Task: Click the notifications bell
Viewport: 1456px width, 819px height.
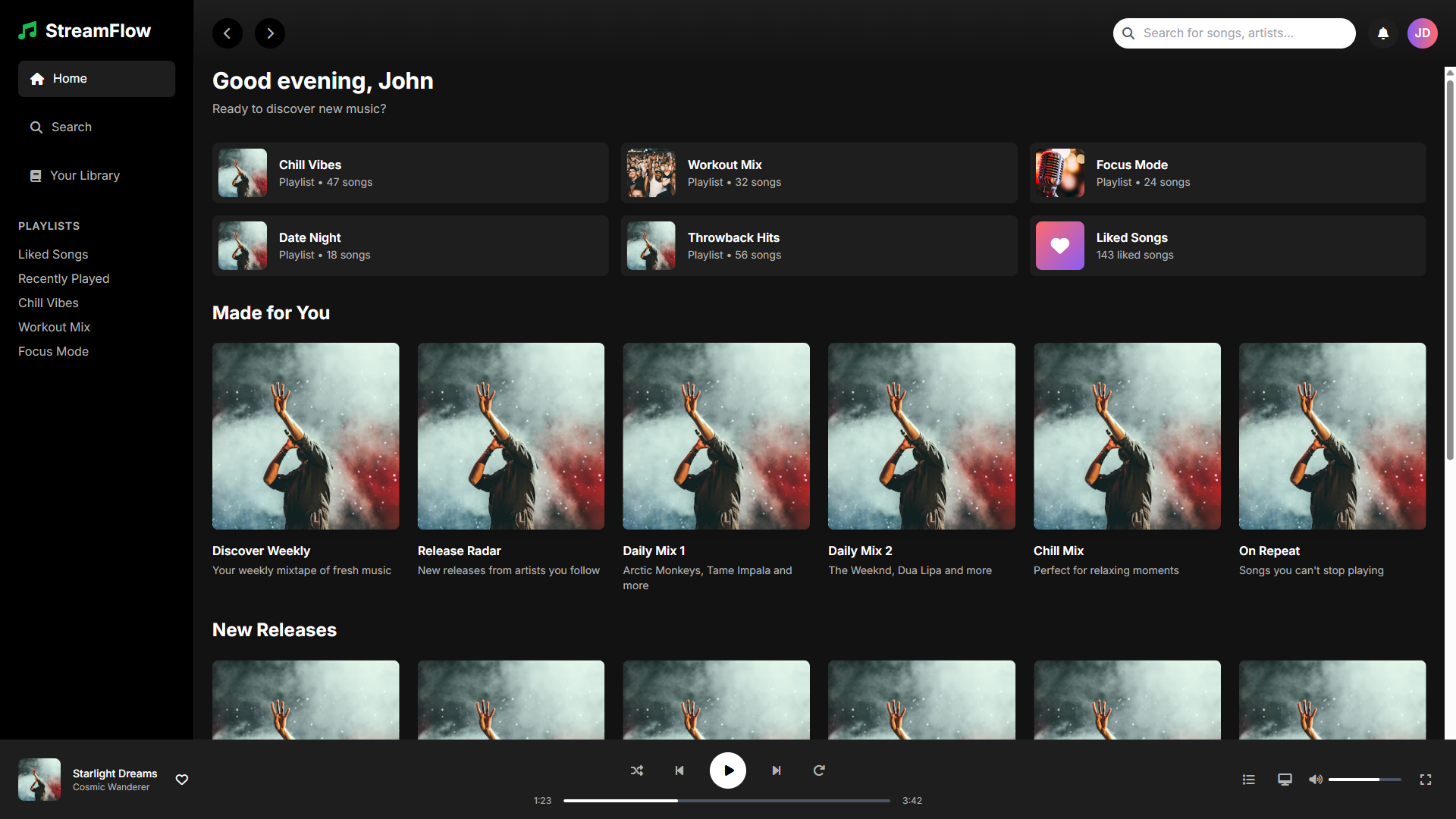Action: (1382, 33)
